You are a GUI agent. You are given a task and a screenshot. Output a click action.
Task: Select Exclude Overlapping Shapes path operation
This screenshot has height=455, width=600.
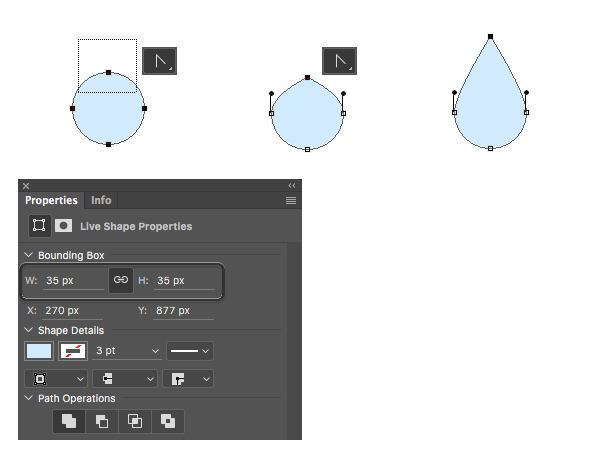[x=168, y=421]
